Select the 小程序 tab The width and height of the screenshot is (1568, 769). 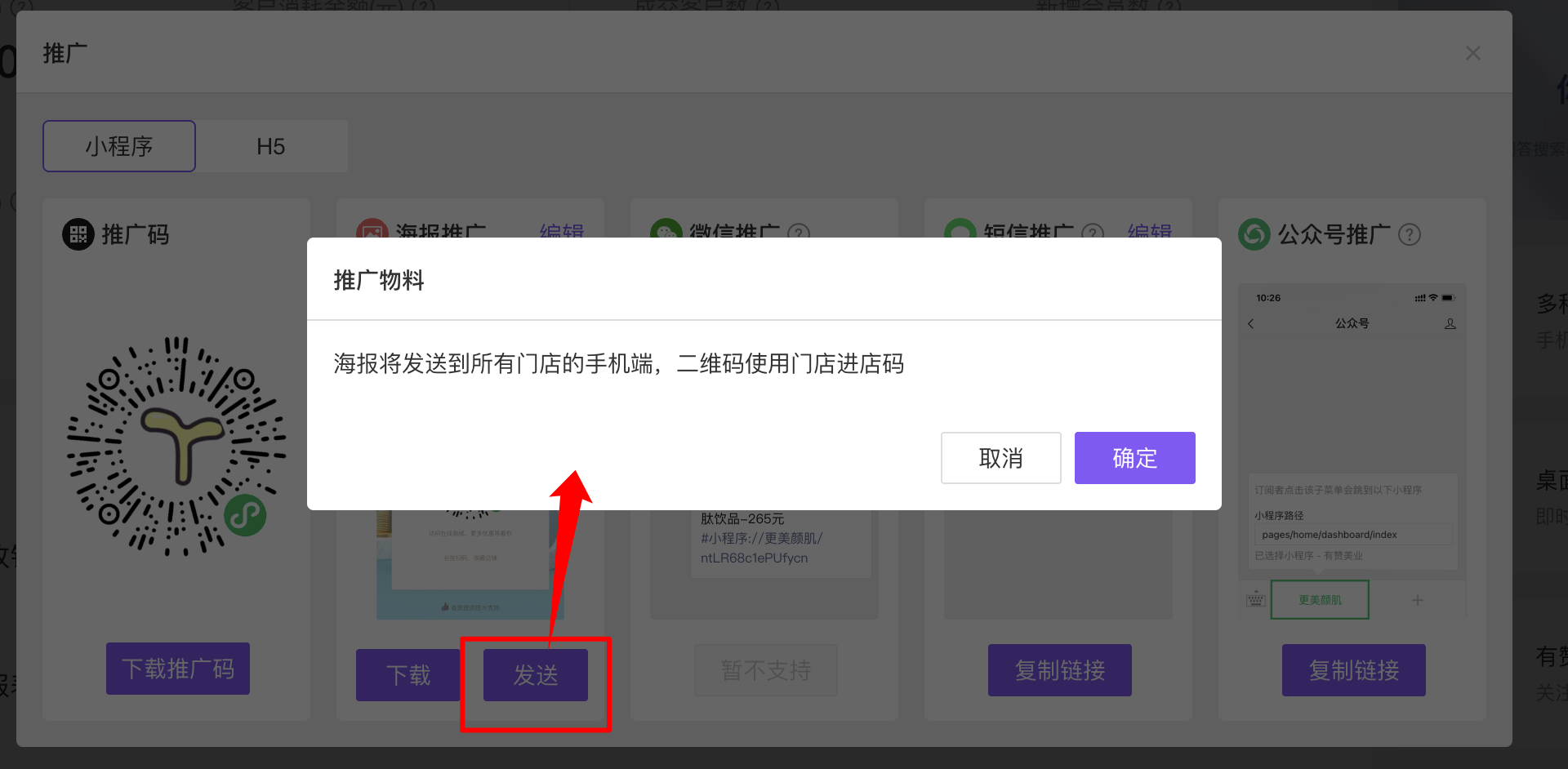119,147
